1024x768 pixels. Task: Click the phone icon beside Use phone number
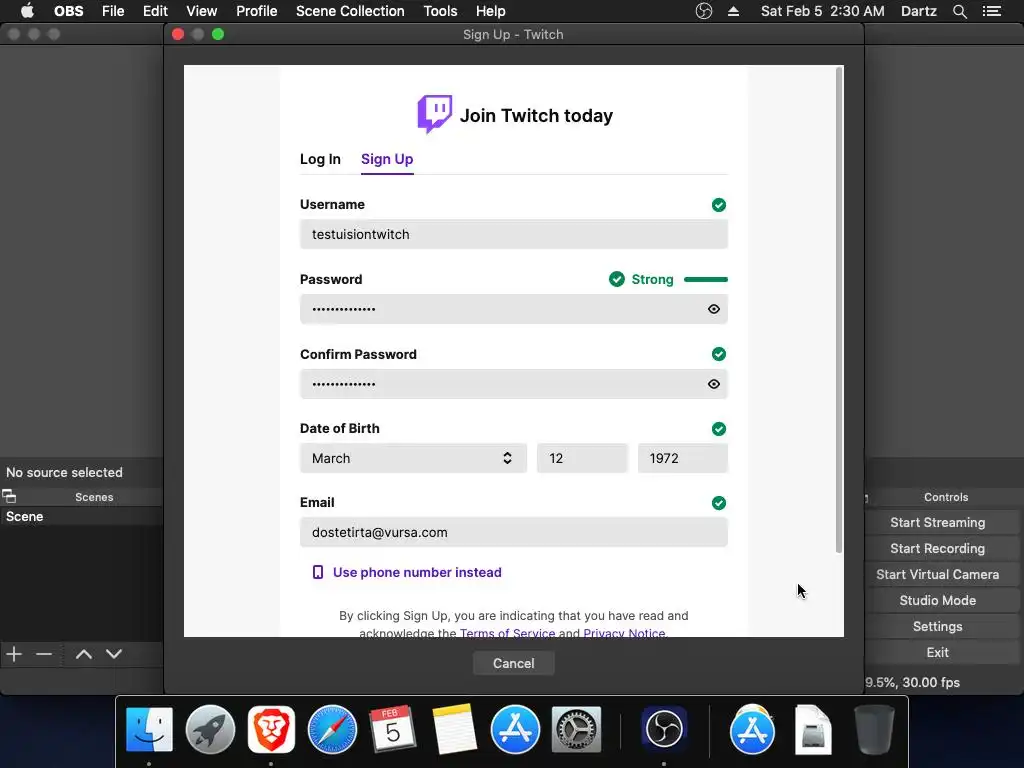[317, 572]
